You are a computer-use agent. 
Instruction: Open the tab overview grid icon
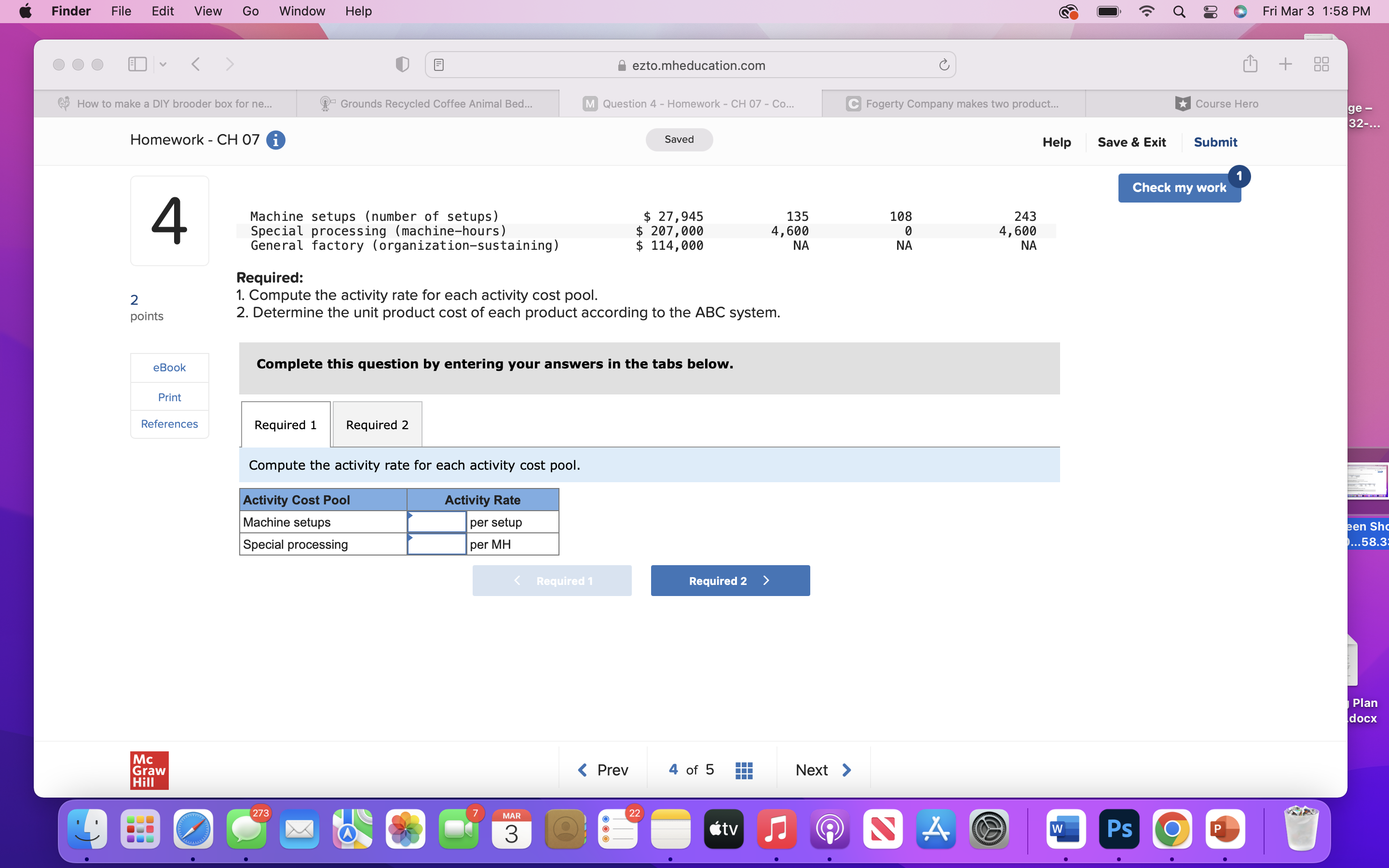[1321, 64]
